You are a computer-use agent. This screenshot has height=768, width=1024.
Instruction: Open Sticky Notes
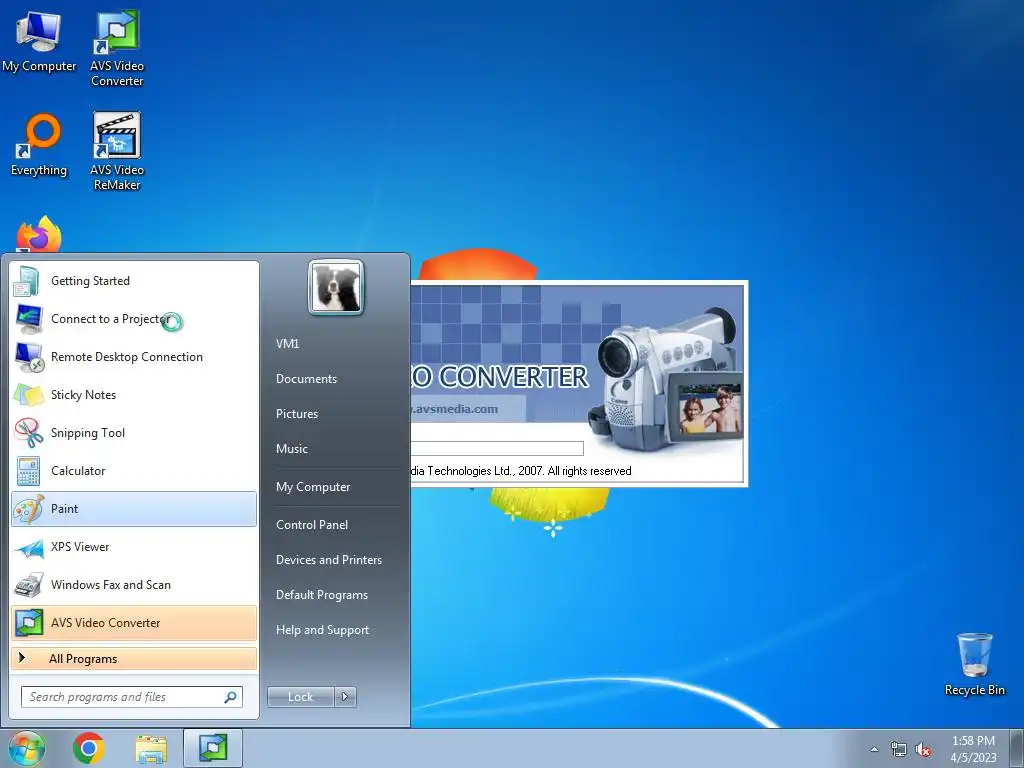tap(134, 394)
